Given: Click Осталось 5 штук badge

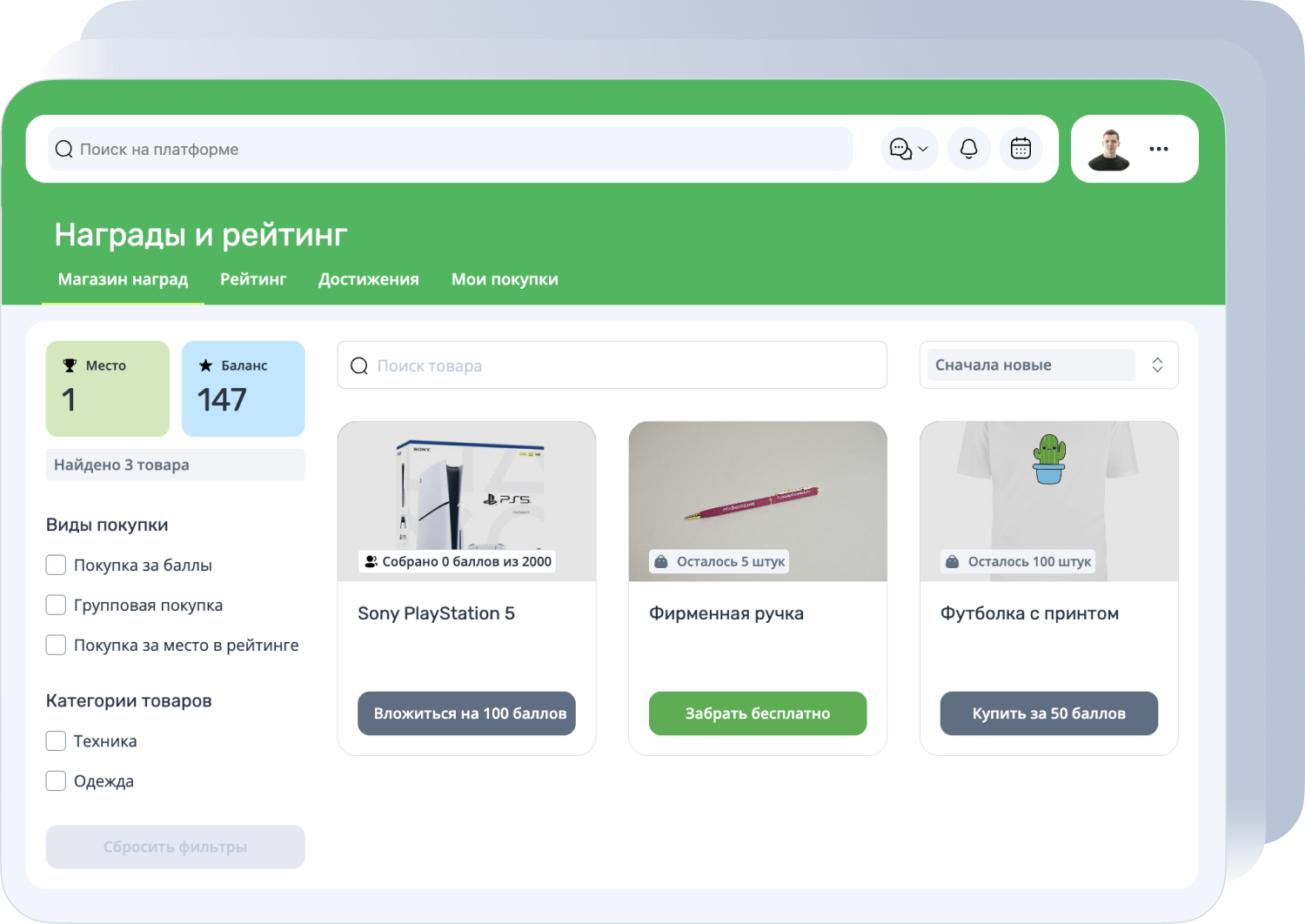Looking at the screenshot, I should [x=719, y=561].
